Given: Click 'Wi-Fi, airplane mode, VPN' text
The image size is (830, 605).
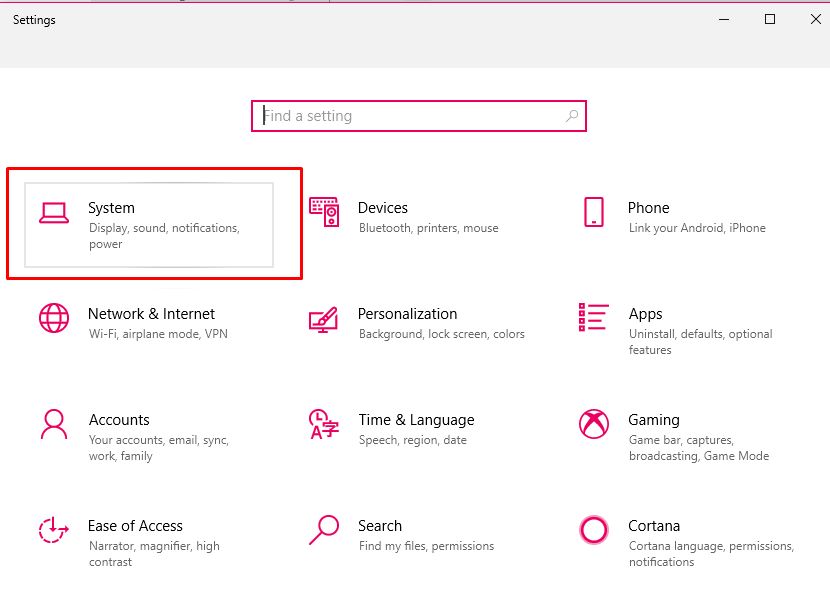Looking at the screenshot, I should click(158, 334).
